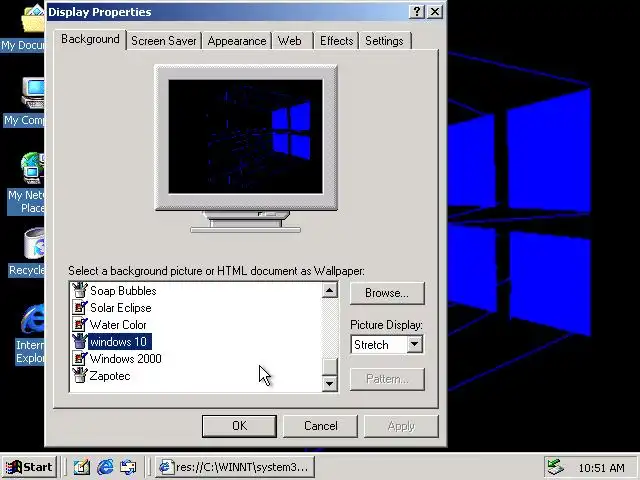The width and height of the screenshot is (640, 480).
Task: Switch to the Effects tab
Action: click(x=336, y=41)
